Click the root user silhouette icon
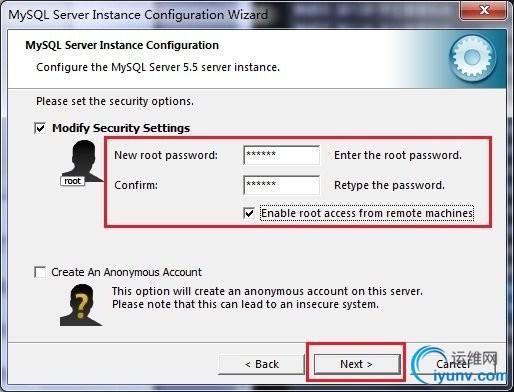The height and width of the screenshot is (392, 514). click(82, 163)
